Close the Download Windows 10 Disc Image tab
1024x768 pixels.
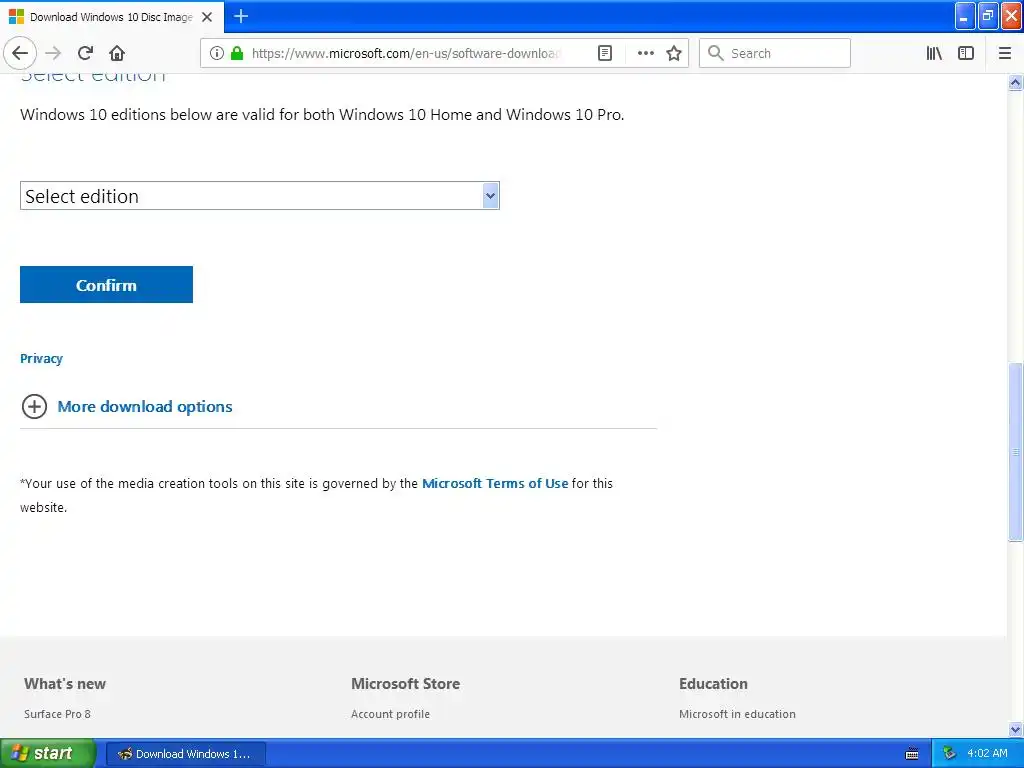[x=207, y=17]
